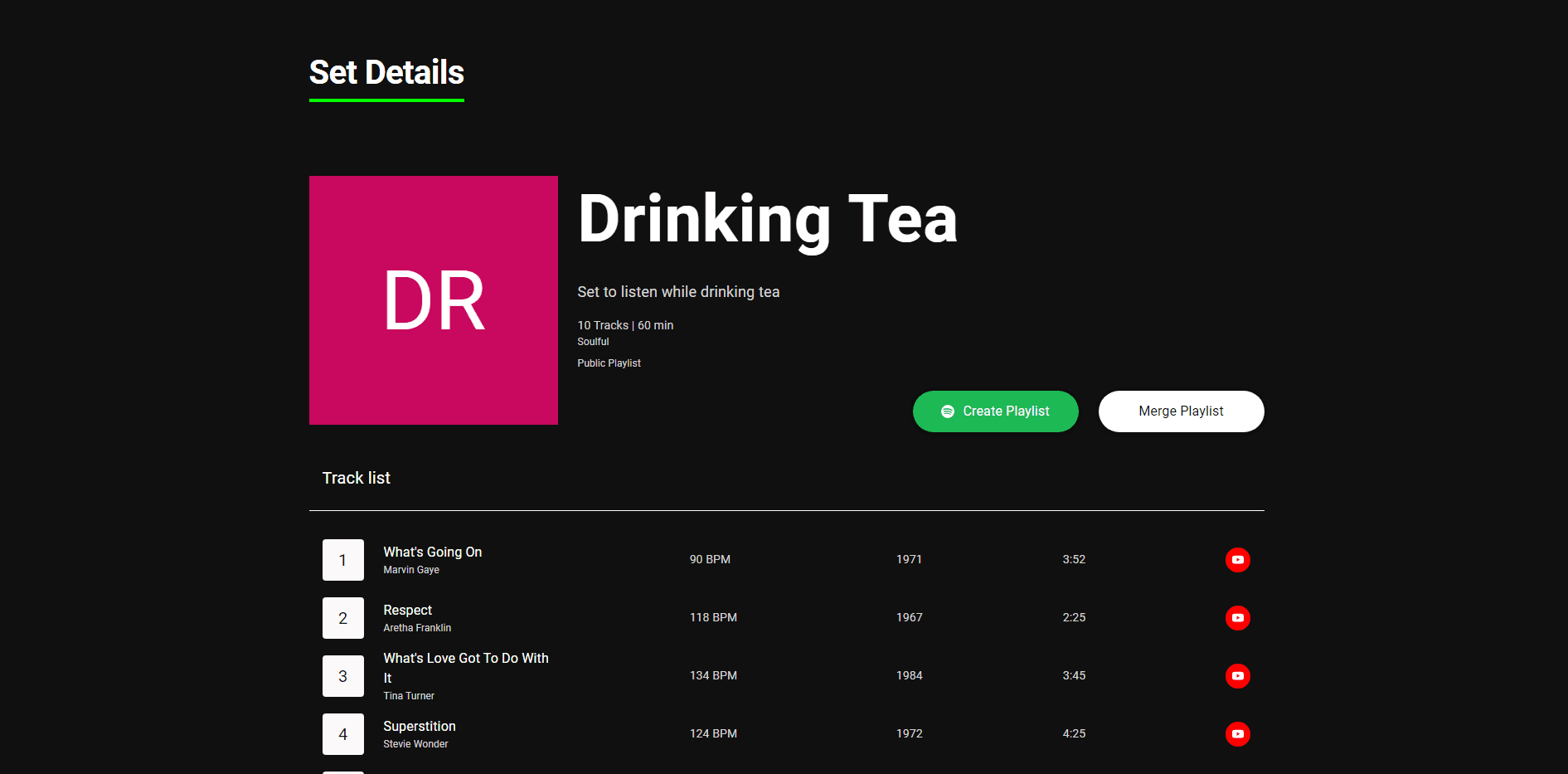Select track number 3 box

pos(342,676)
